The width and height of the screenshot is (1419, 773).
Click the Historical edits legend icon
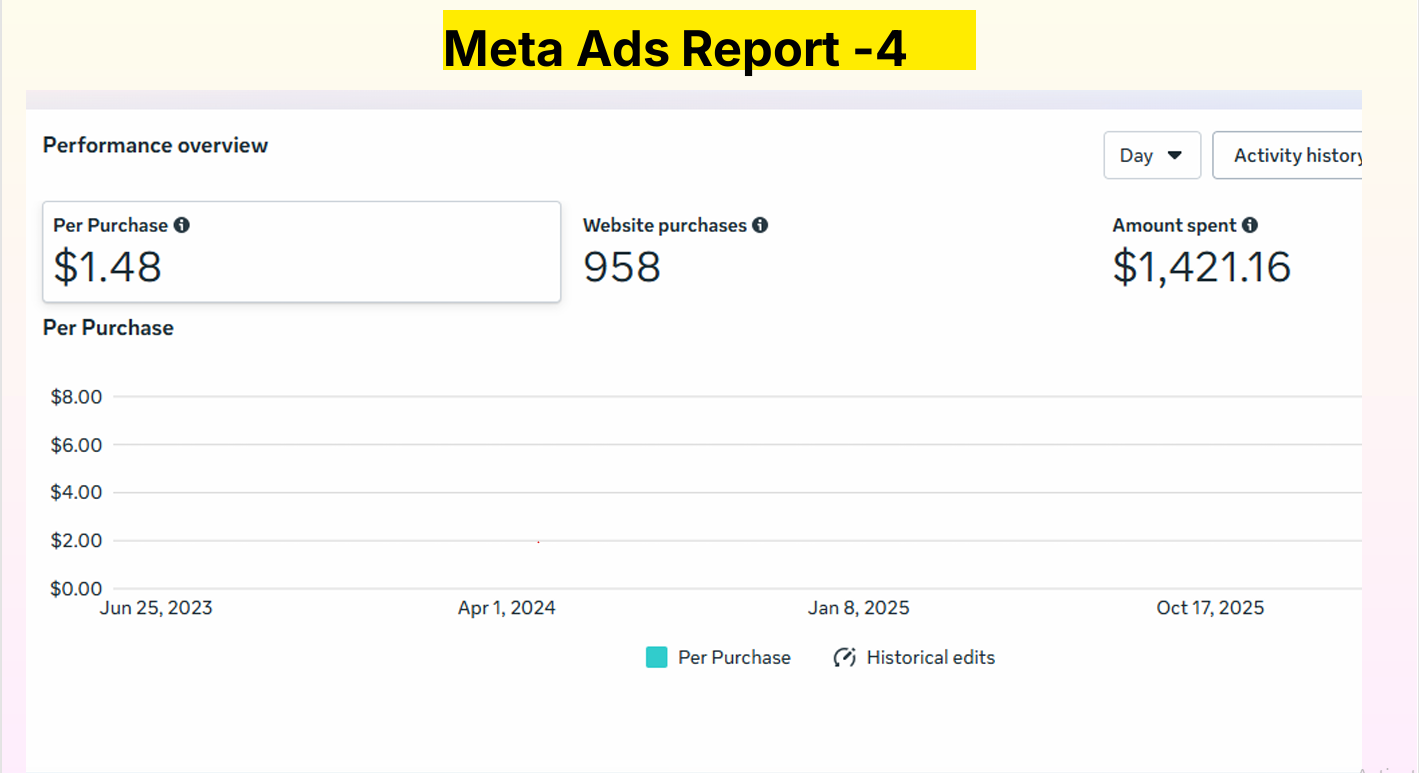coord(845,657)
